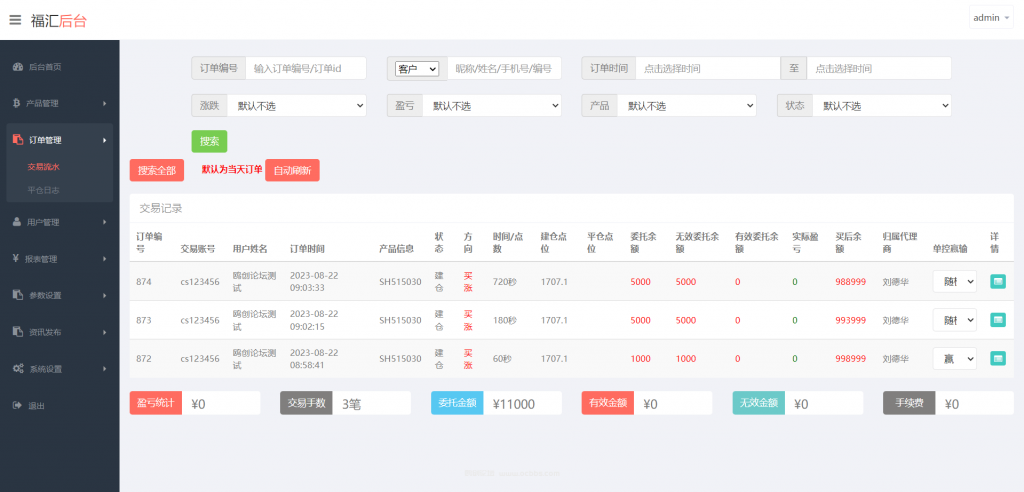Open 单控赢输 dropdown for order 872
The height and width of the screenshot is (492, 1024).
(955, 359)
